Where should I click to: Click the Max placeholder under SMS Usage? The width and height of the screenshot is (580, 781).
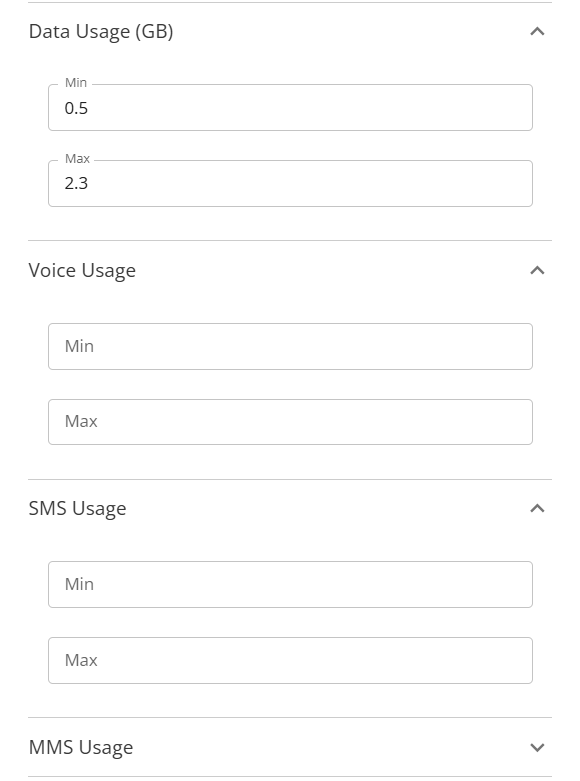(x=81, y=660)
